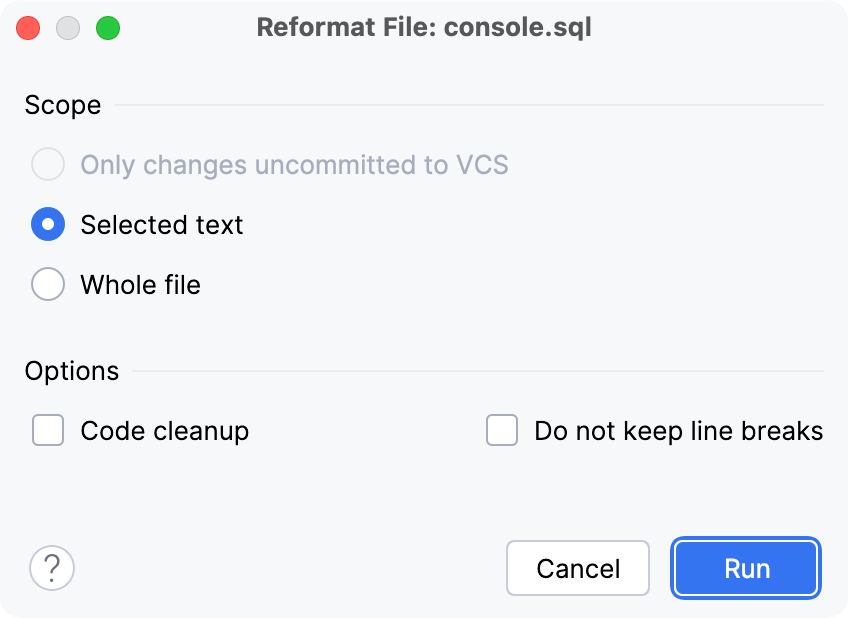Click the yellow minimize traffic light
Image resolution: width=848 pixels, height=618 pixels.
click(68, 28)
